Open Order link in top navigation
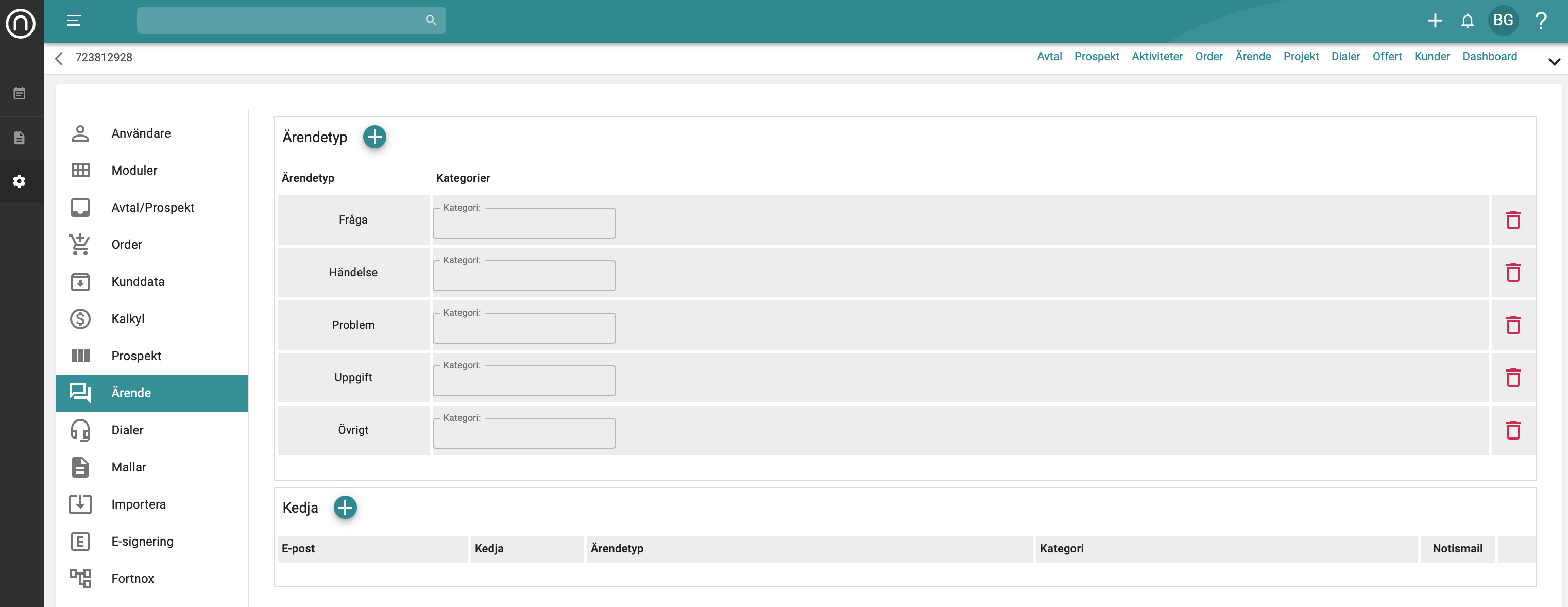 pyautogui.click(x=1209, y=57)
